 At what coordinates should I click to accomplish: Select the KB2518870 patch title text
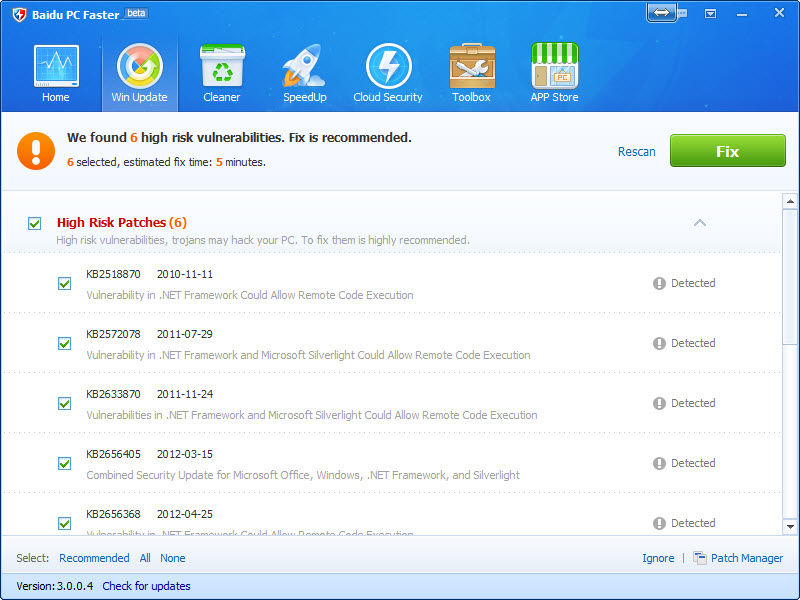pos(113,274)
